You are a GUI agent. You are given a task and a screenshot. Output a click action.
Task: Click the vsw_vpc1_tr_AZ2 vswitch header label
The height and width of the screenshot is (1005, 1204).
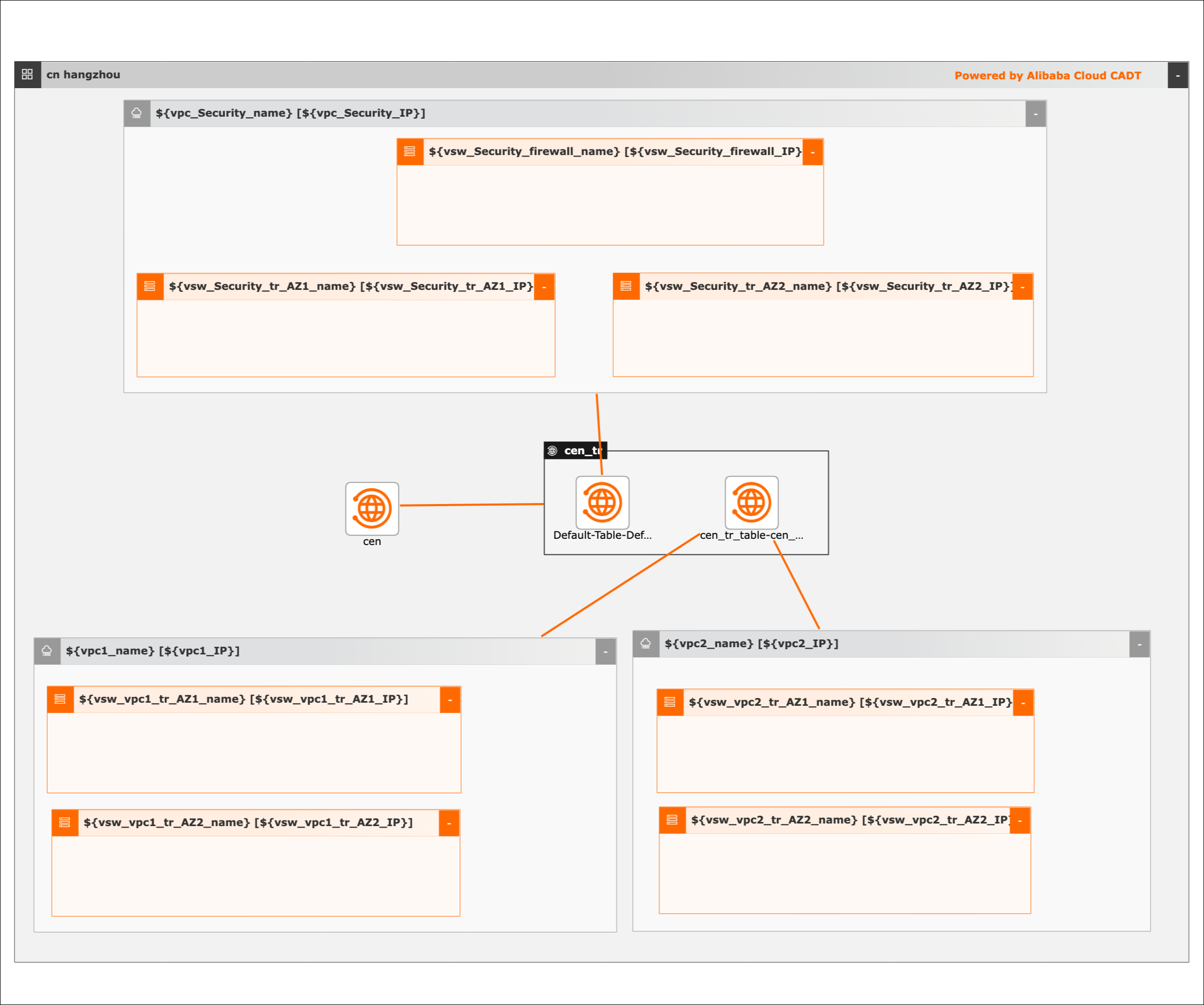247,822
